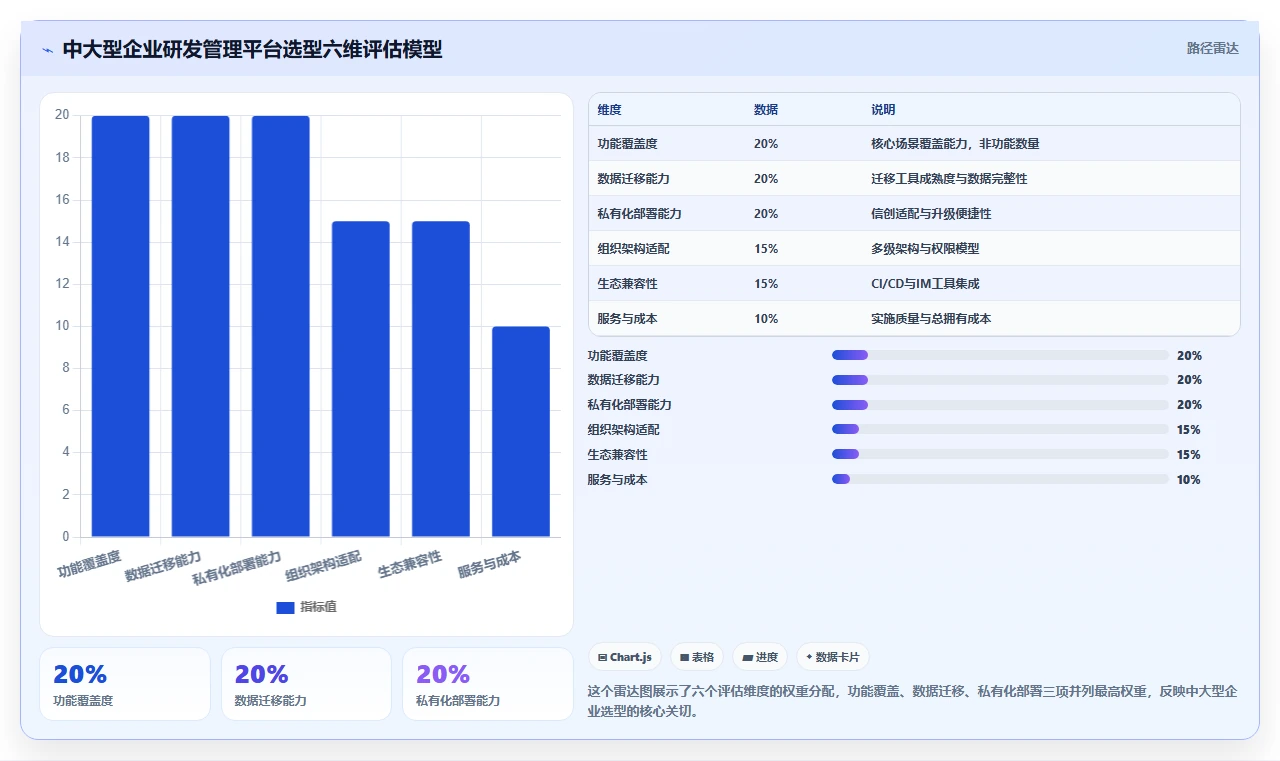Click the 路径雷达 label in the header

pyautogui.click(x=1212, y=48)
